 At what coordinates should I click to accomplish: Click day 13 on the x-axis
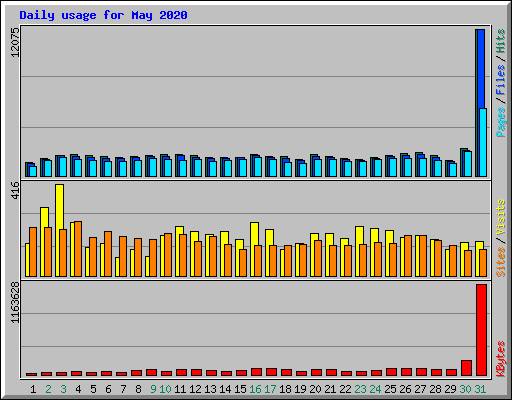click(x=210, y=389)
